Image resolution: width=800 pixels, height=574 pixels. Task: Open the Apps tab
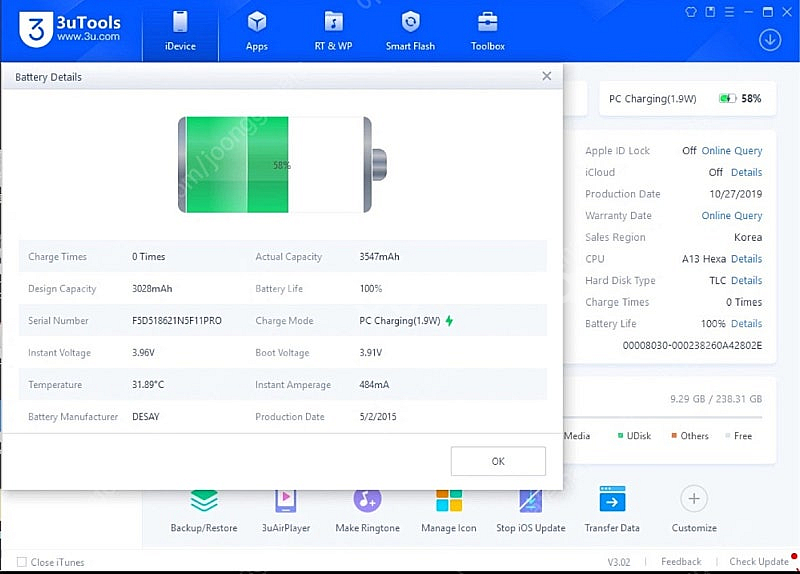[x=257, y=32]
